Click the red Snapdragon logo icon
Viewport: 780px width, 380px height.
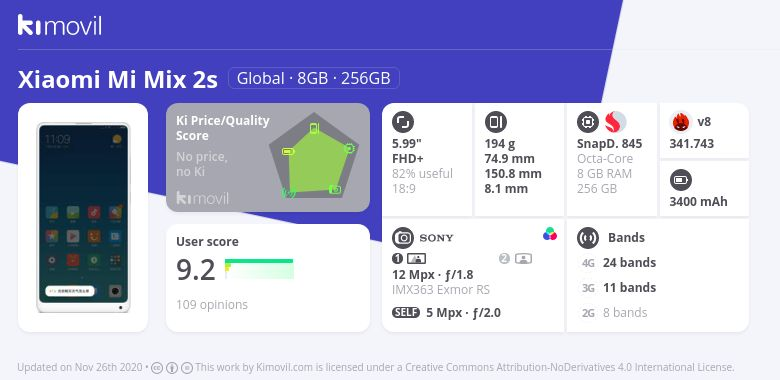click(x=615, y=122)
